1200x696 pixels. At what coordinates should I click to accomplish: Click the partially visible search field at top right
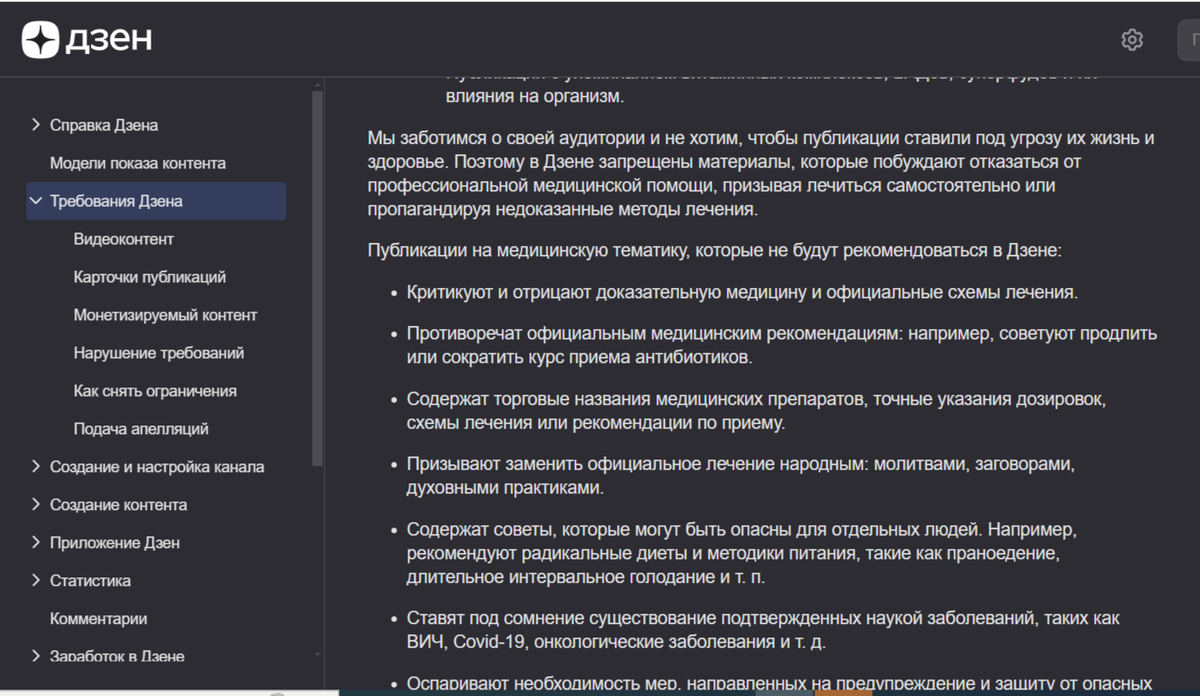[x=1189, y=40]
